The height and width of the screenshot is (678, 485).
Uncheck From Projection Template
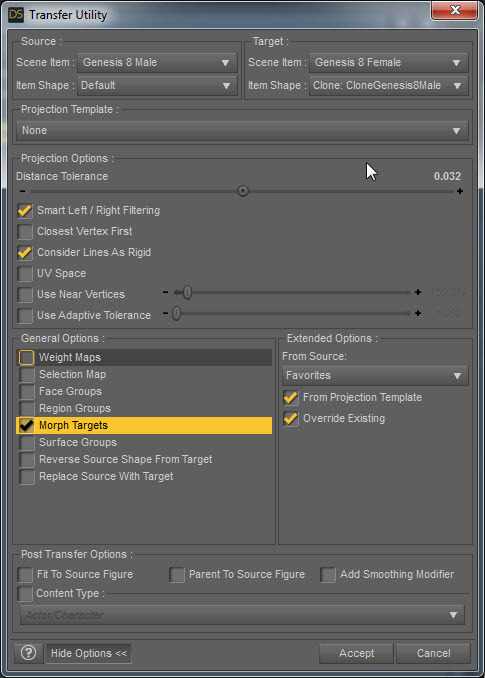pyautogui.click(x=291, y=397)
